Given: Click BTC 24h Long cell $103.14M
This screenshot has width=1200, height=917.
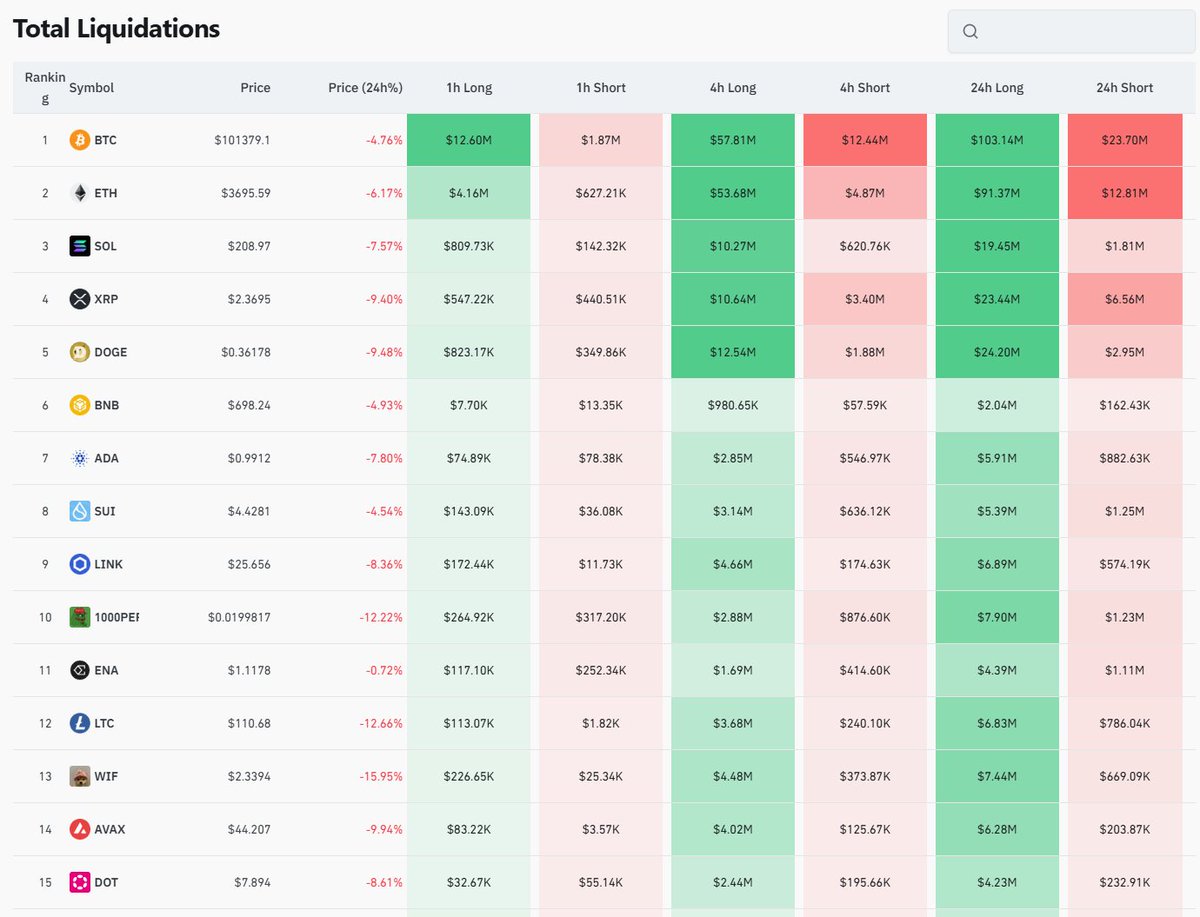Looking at the screenshot, I should [x=997, y=140].
